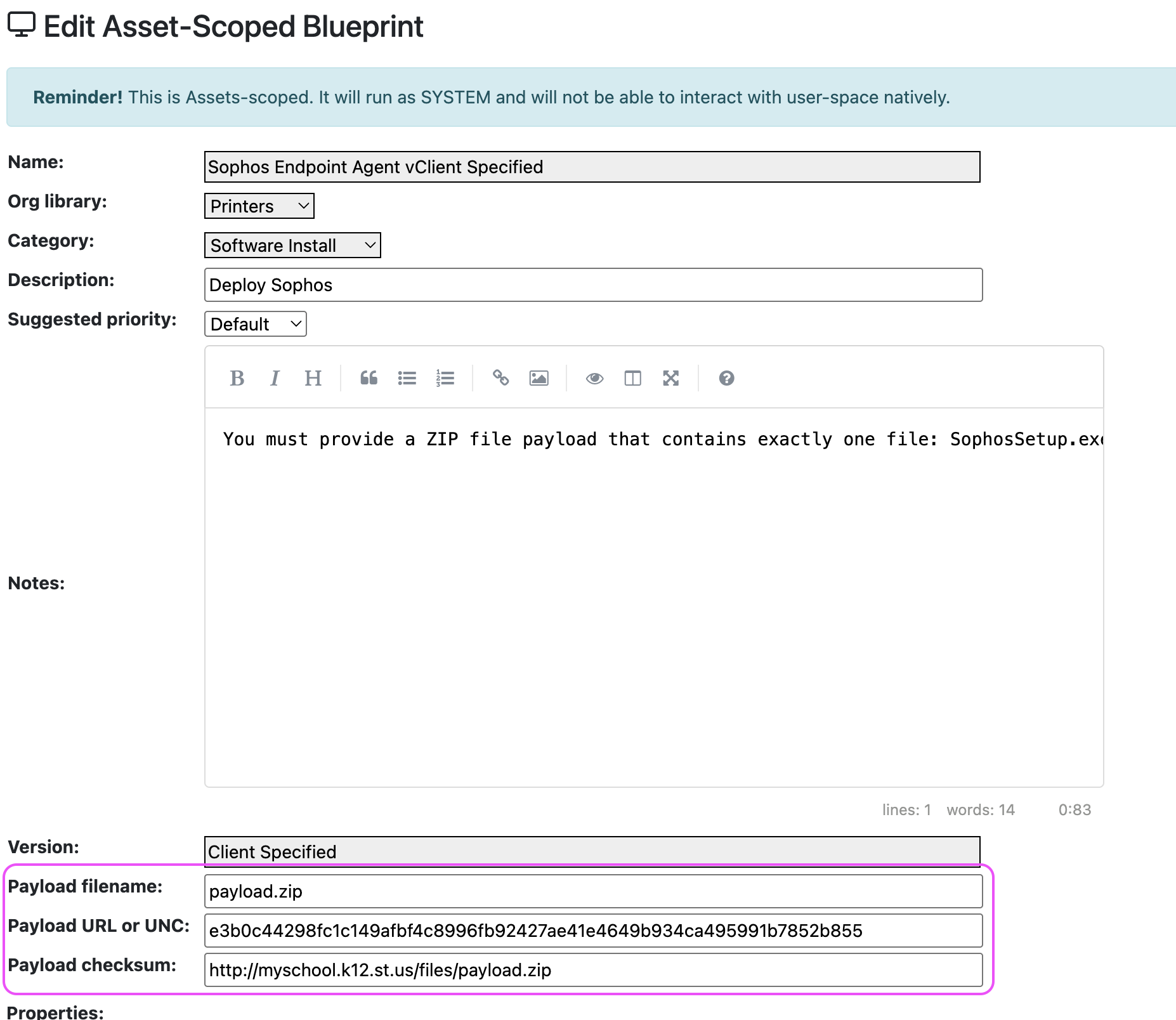Click the Edit Asset-Scoped Blueprint heading
Viewport: 1176px width, 1020px height.
coord(233,27)
